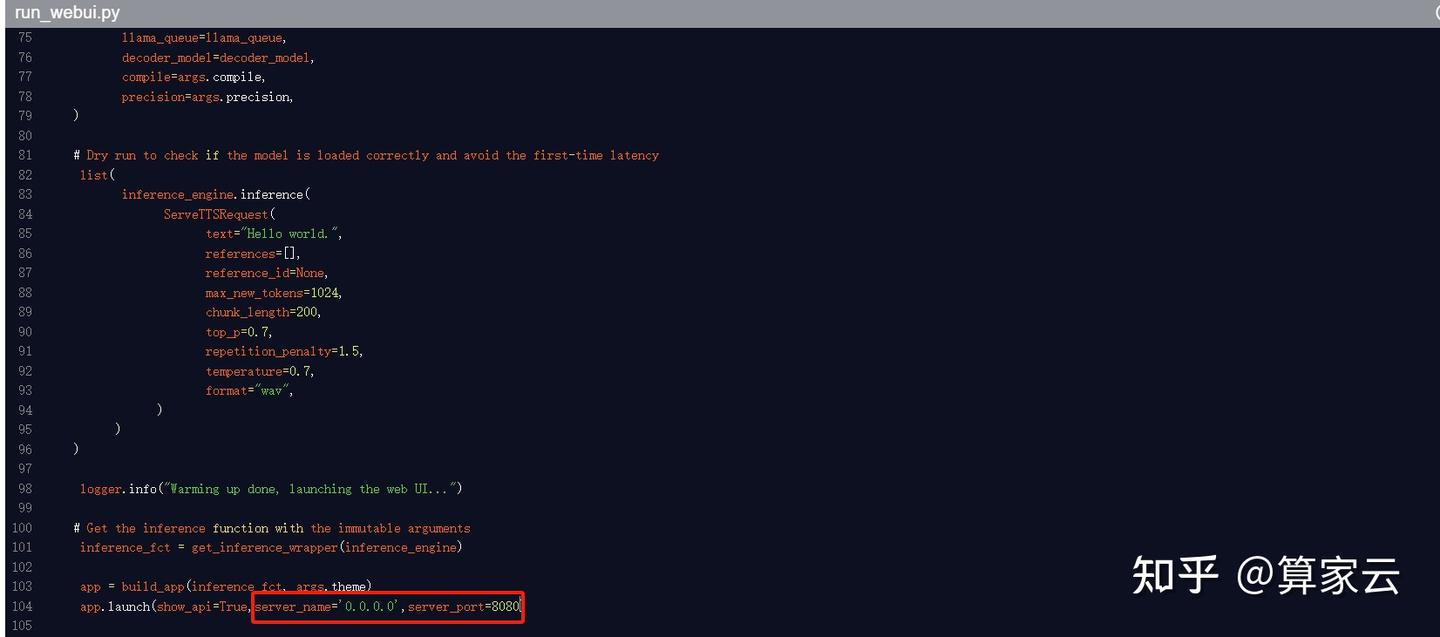Click the Dry run comment line

coord(366,155)
